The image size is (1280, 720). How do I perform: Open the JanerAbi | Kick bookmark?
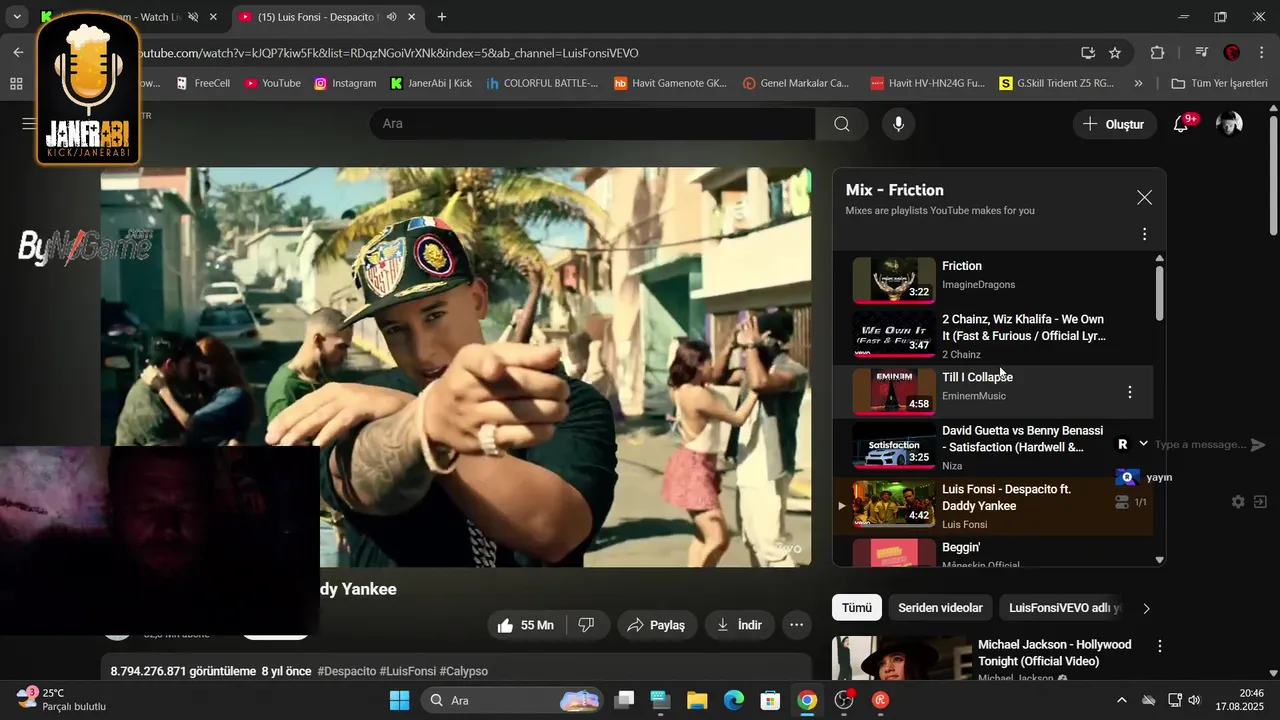coord(431,83)
